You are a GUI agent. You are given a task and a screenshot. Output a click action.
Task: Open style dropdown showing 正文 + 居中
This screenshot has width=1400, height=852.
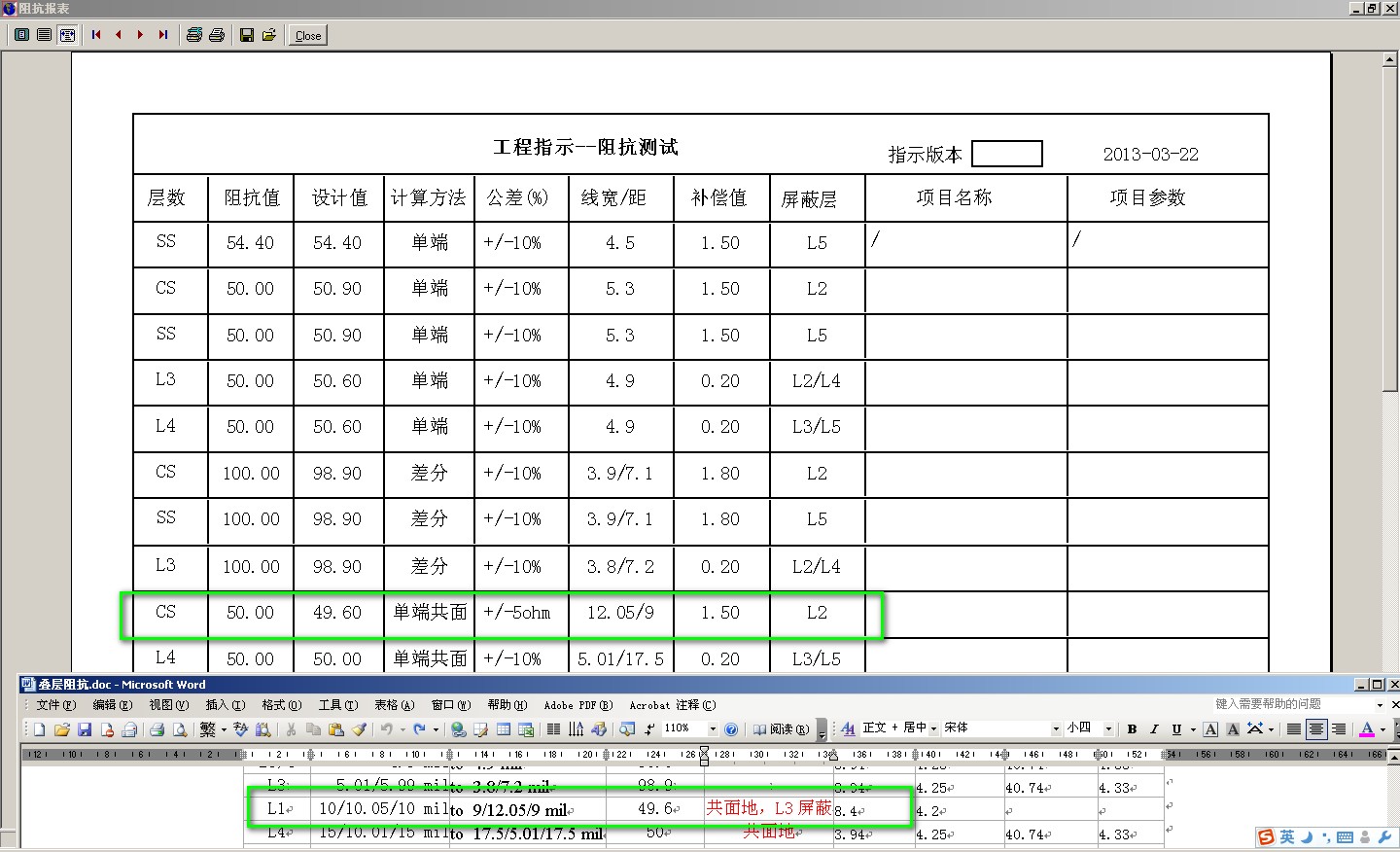click(x=933, y=728)
